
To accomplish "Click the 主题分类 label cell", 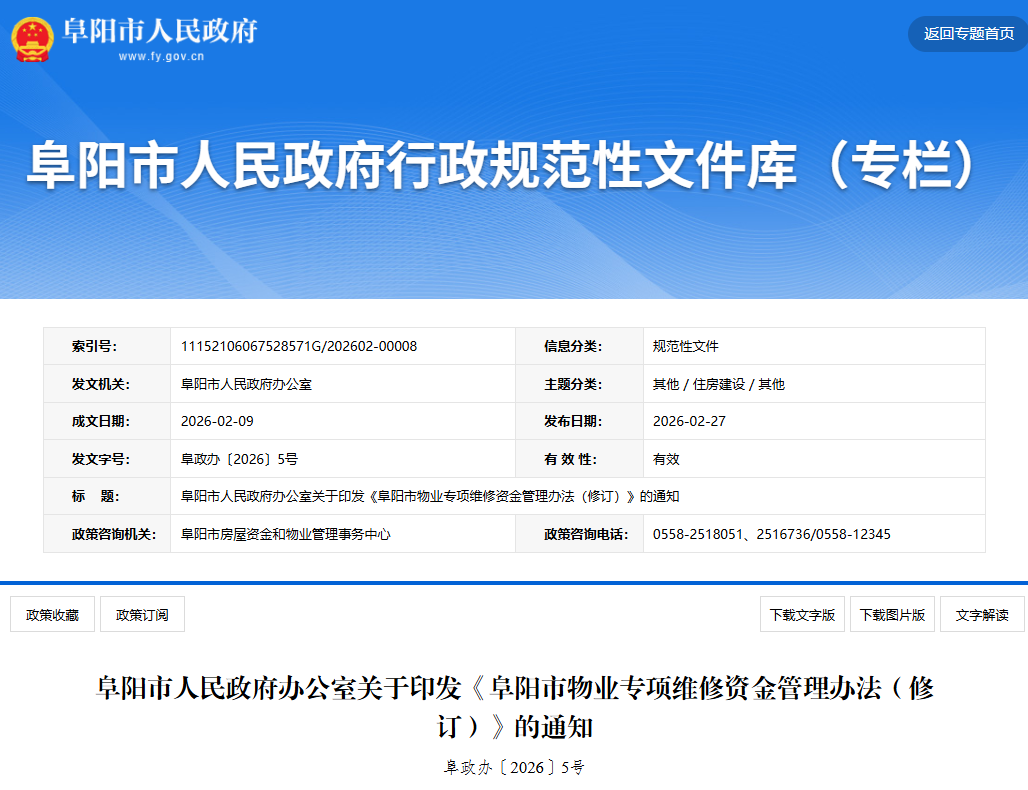I will coord(580,384).
